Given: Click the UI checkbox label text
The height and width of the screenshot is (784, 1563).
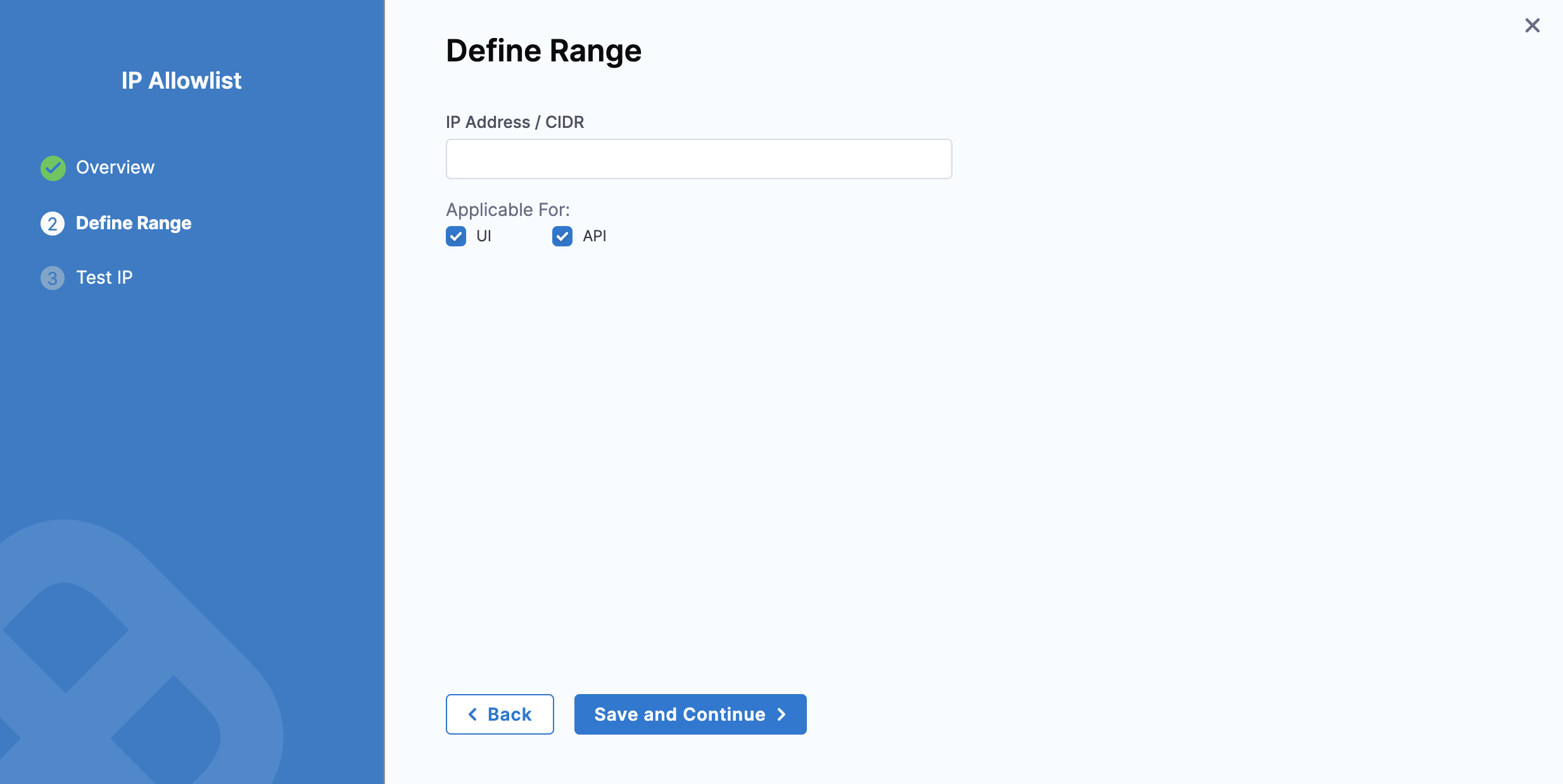Looking at the screenshot, I should click(484, 236).
